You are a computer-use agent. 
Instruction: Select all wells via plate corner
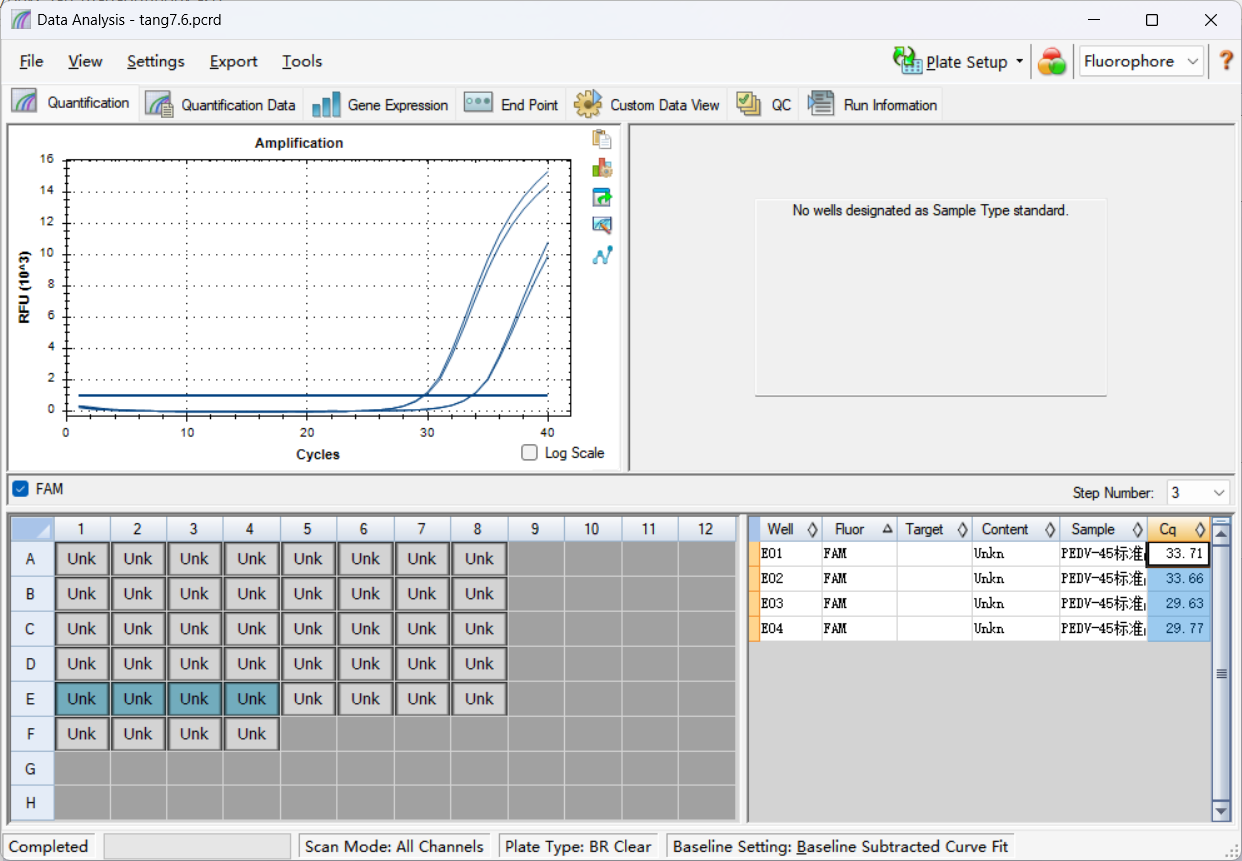click(30, 529)
